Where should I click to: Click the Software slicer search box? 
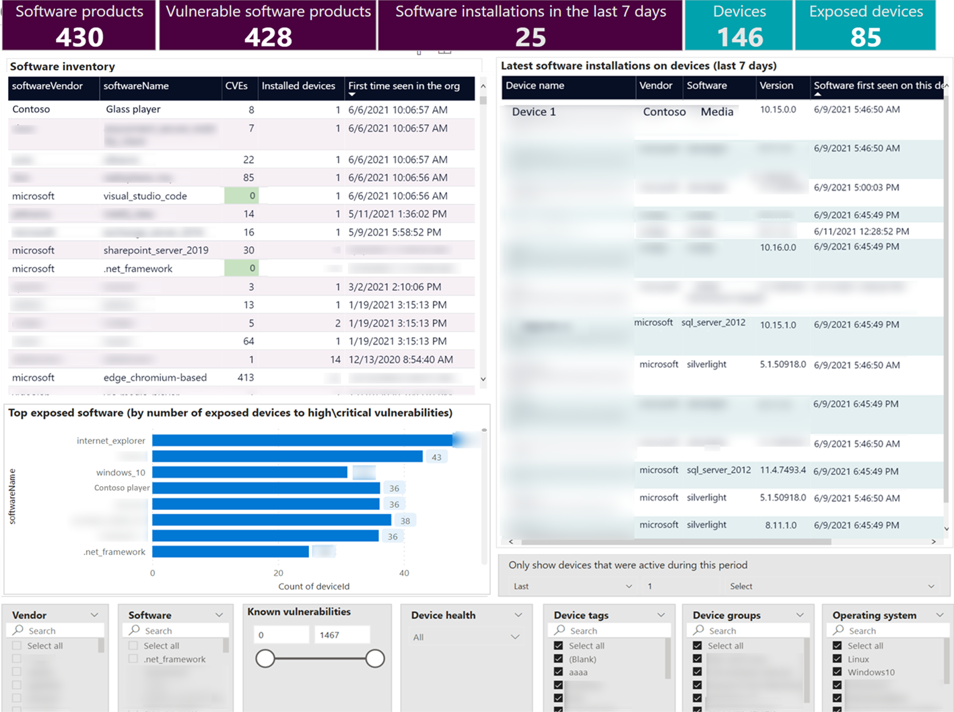point(176,630)
